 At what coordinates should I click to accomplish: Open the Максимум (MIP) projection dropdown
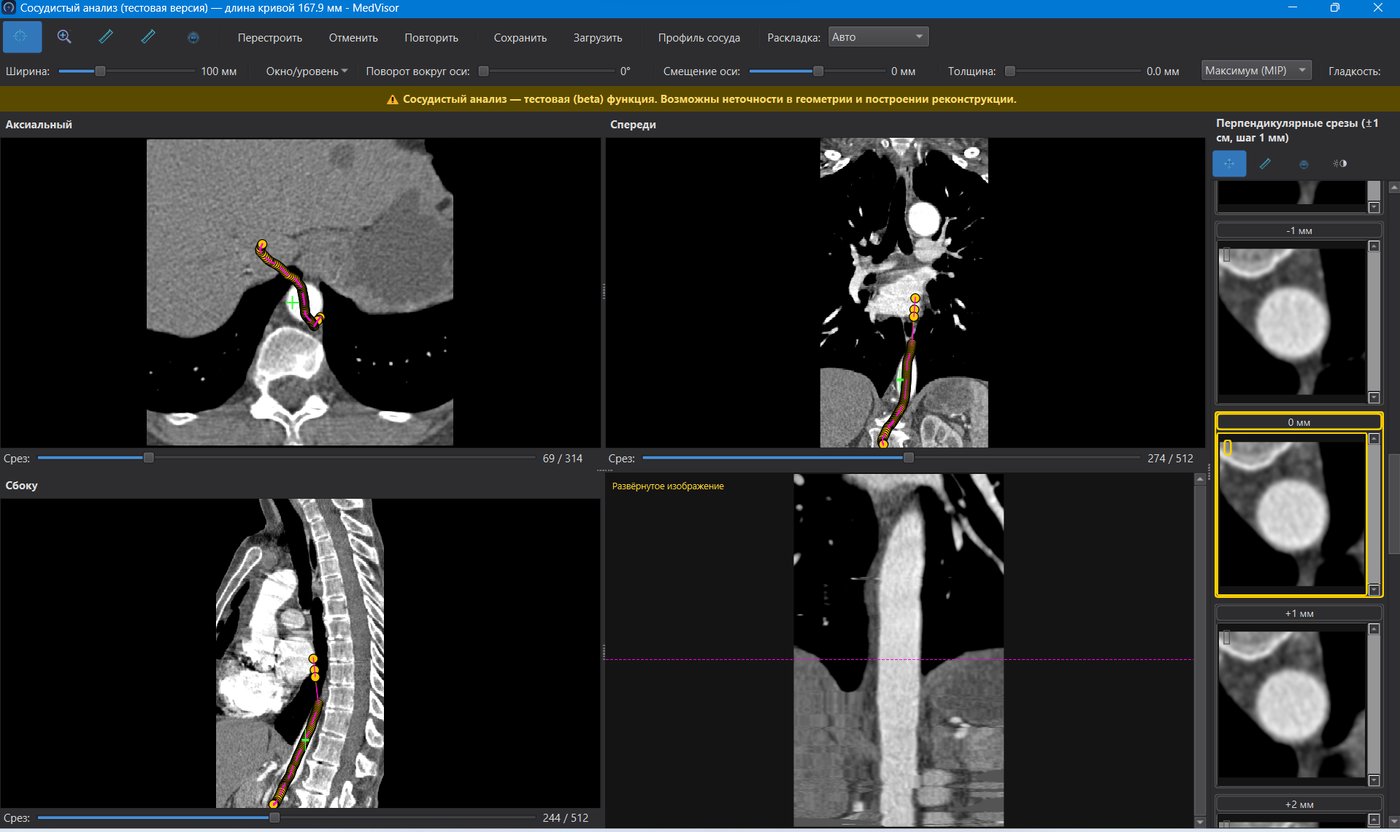click(1257, 70)
